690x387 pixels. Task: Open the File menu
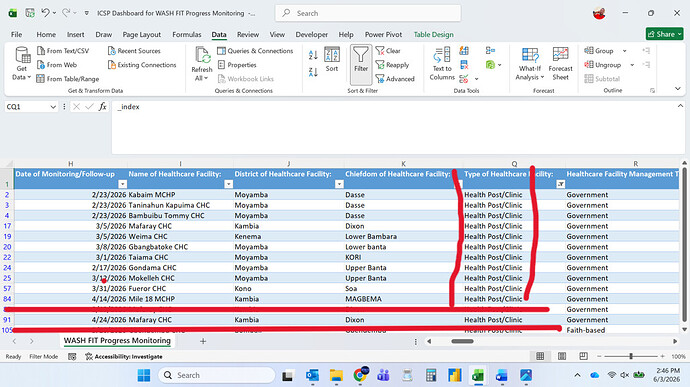(x=17, y=34)
